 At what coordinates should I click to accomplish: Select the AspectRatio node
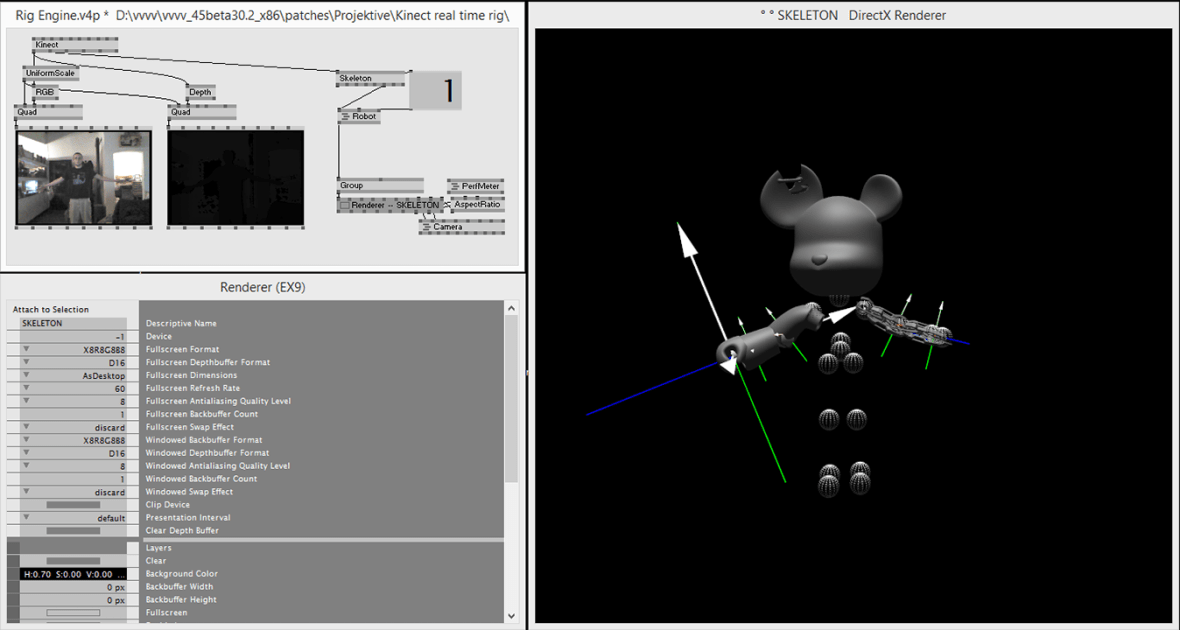click(477, 205)
